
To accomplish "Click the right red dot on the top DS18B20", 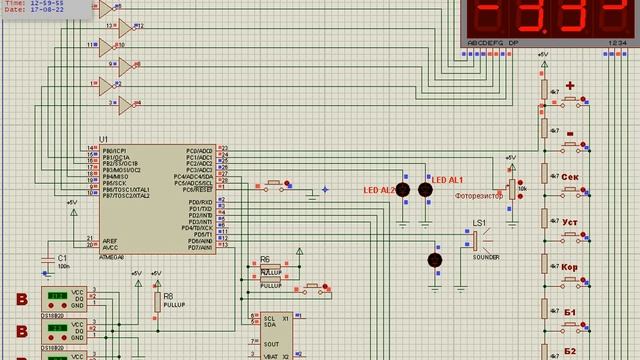I will point(64,305).
